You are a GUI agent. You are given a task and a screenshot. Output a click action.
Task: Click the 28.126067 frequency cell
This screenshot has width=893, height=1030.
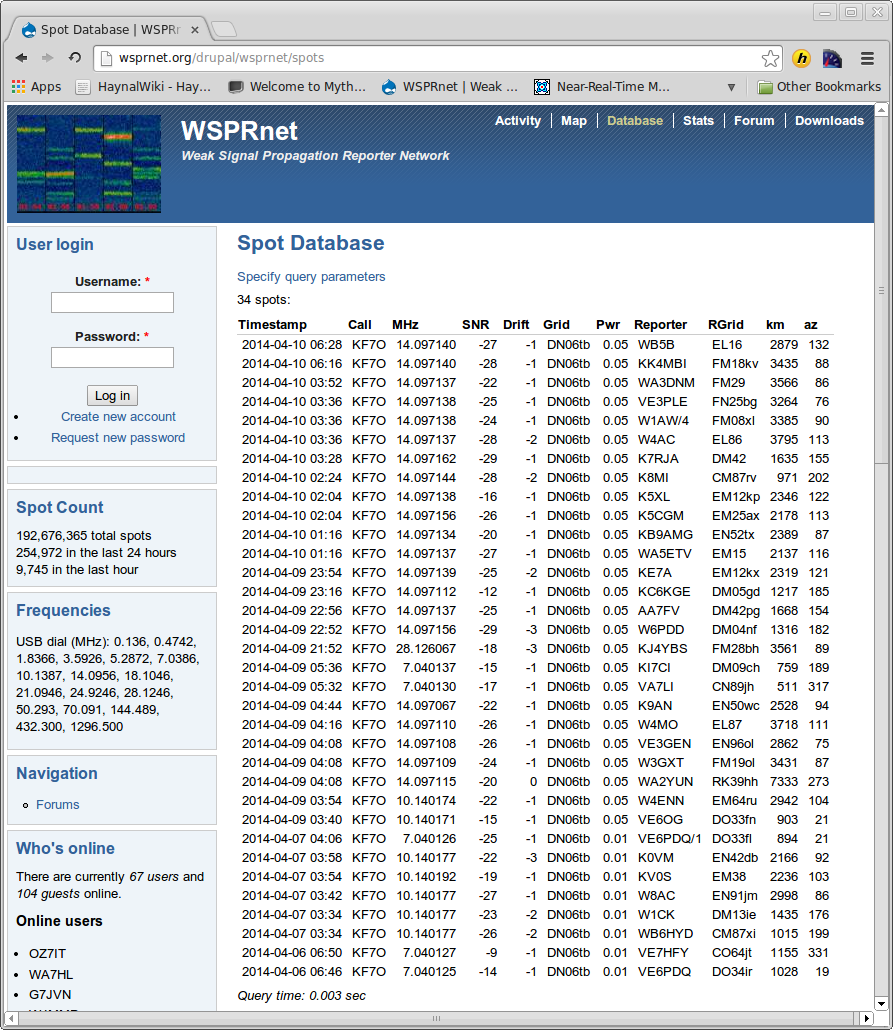click(x=426, y=649)
